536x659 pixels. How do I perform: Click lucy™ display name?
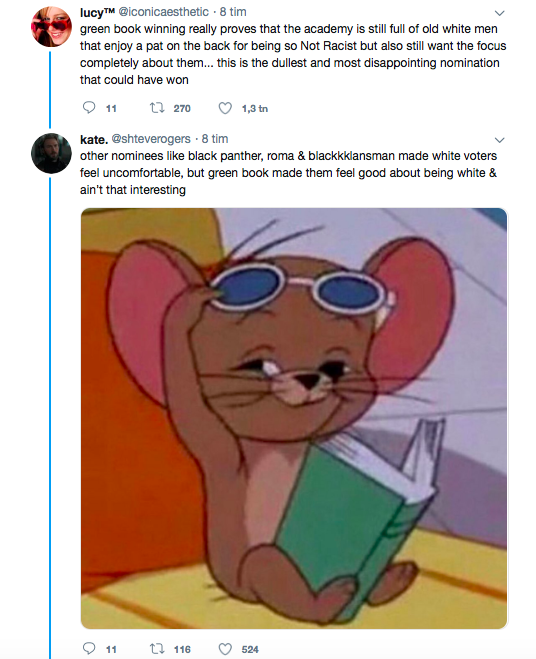(x=97, y=12)
